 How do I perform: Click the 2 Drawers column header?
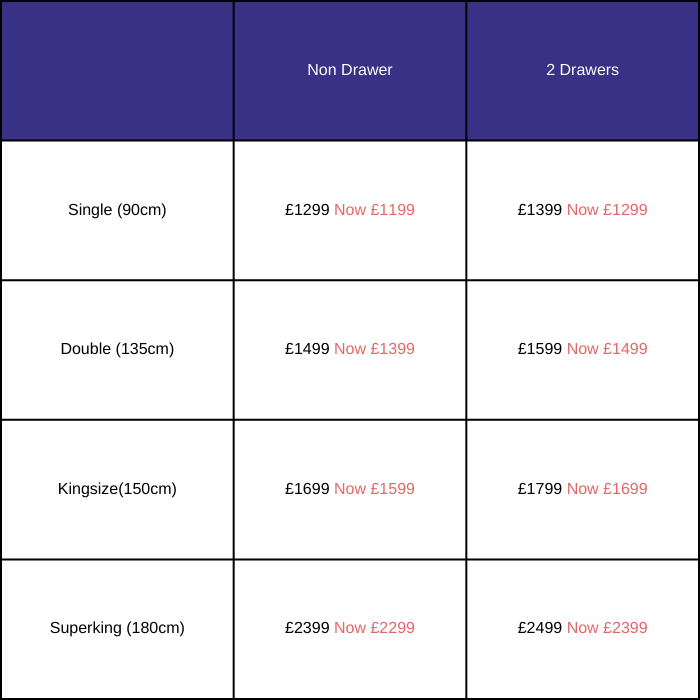click(582, 70)
